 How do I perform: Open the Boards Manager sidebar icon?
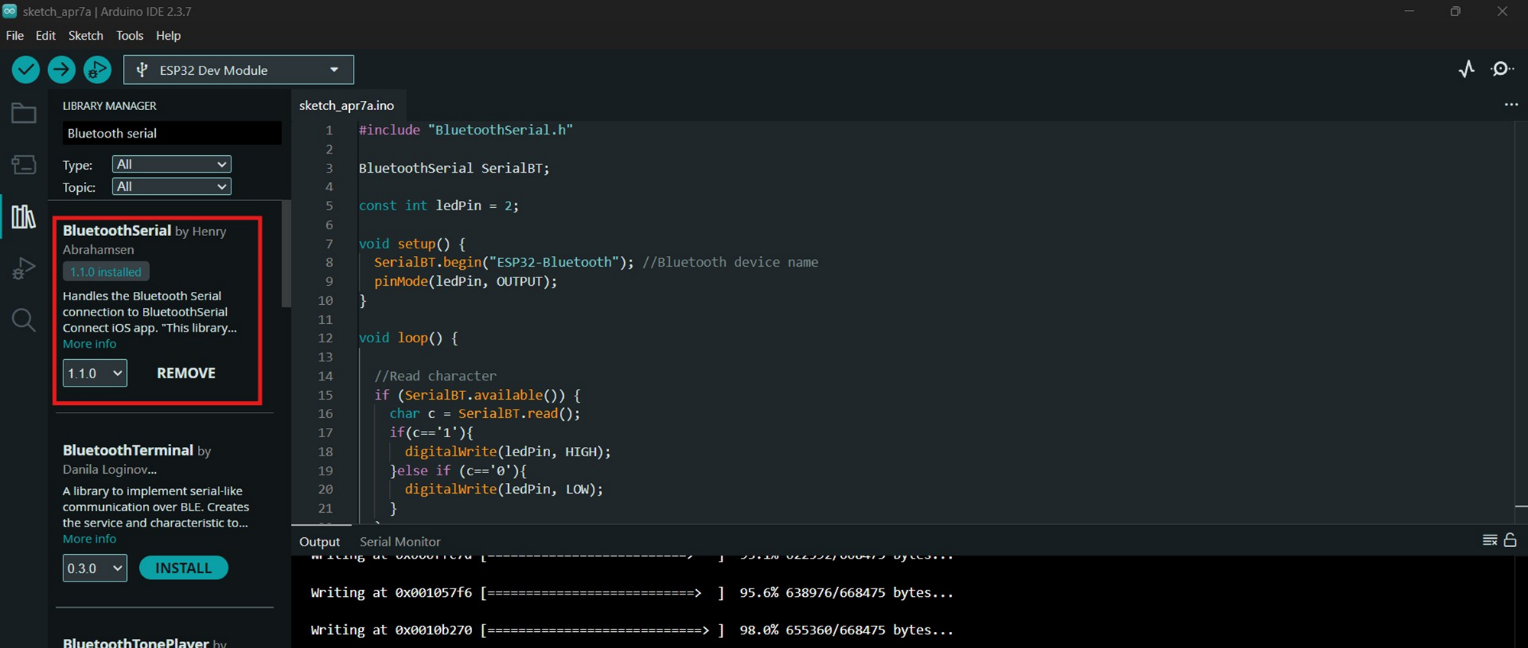[x=23, y=165]
